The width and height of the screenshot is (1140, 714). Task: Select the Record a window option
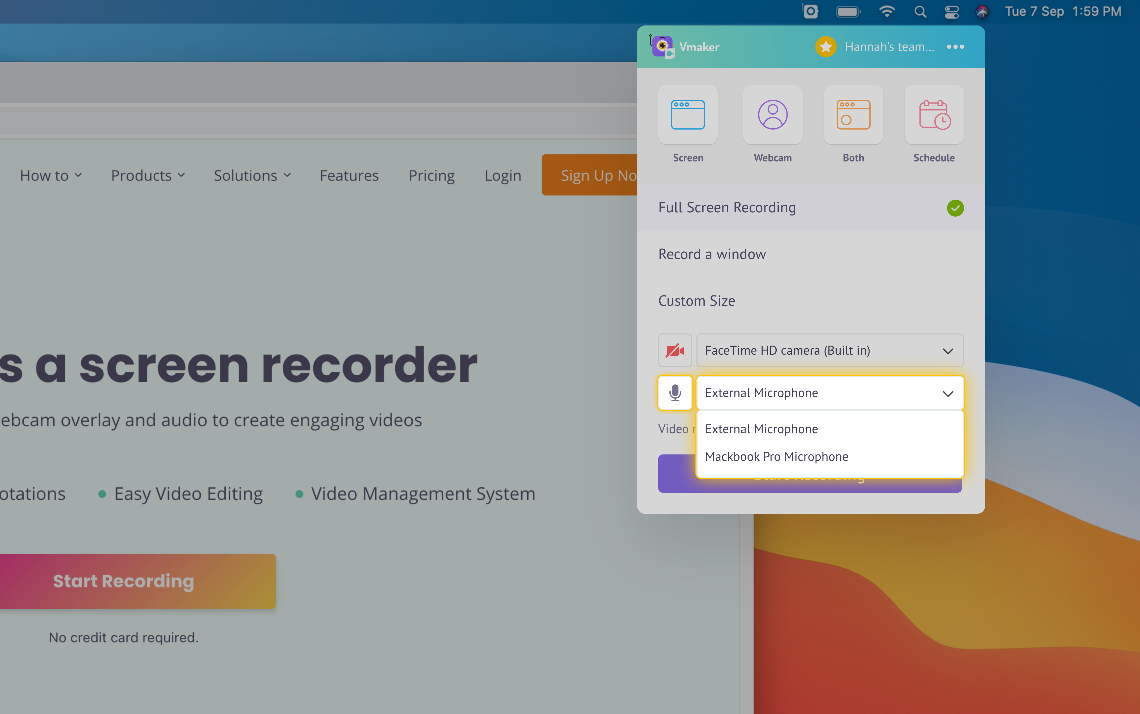point(712,254)
